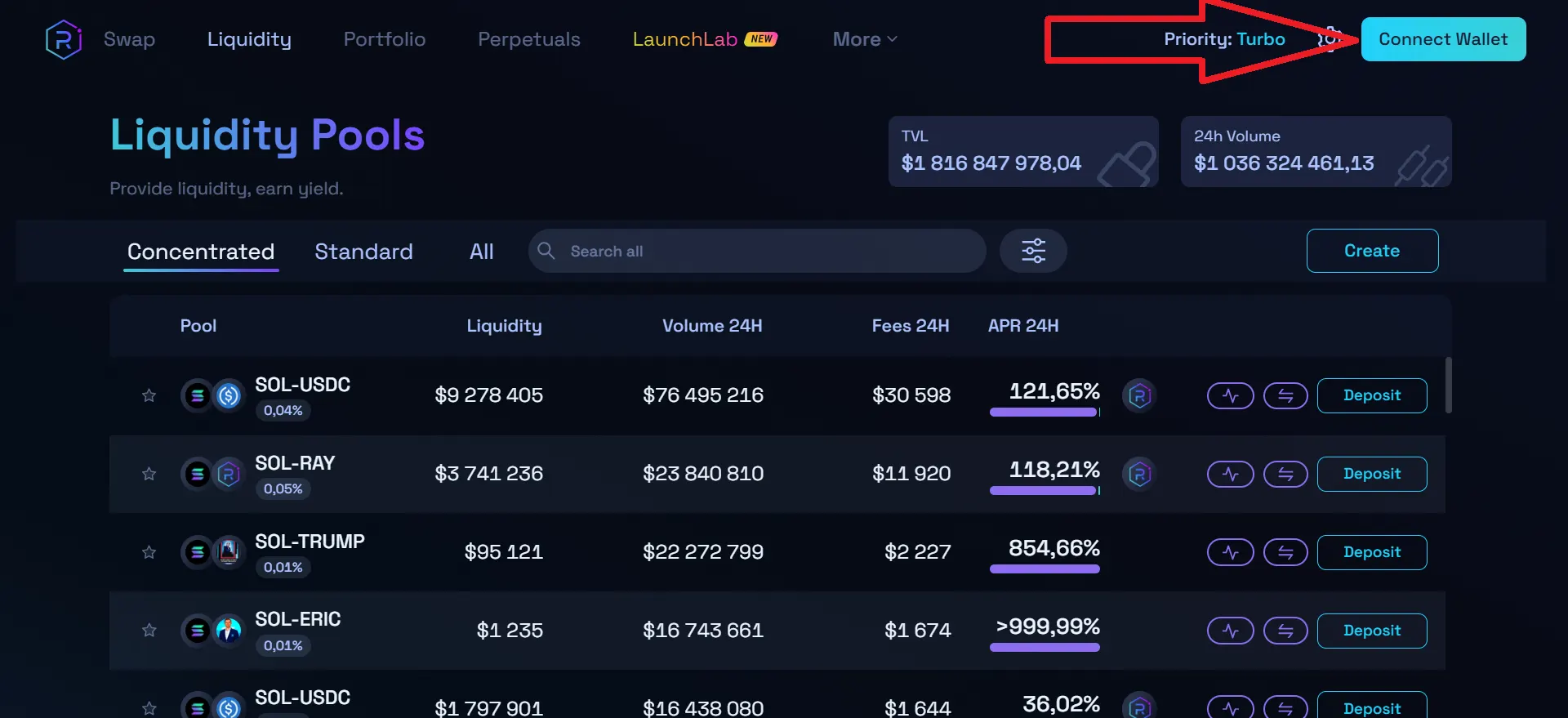Viewport: 1568px width, 718px height.
Task: Click swap icon for SOL-RAY pool
Action: [1285, 475]
